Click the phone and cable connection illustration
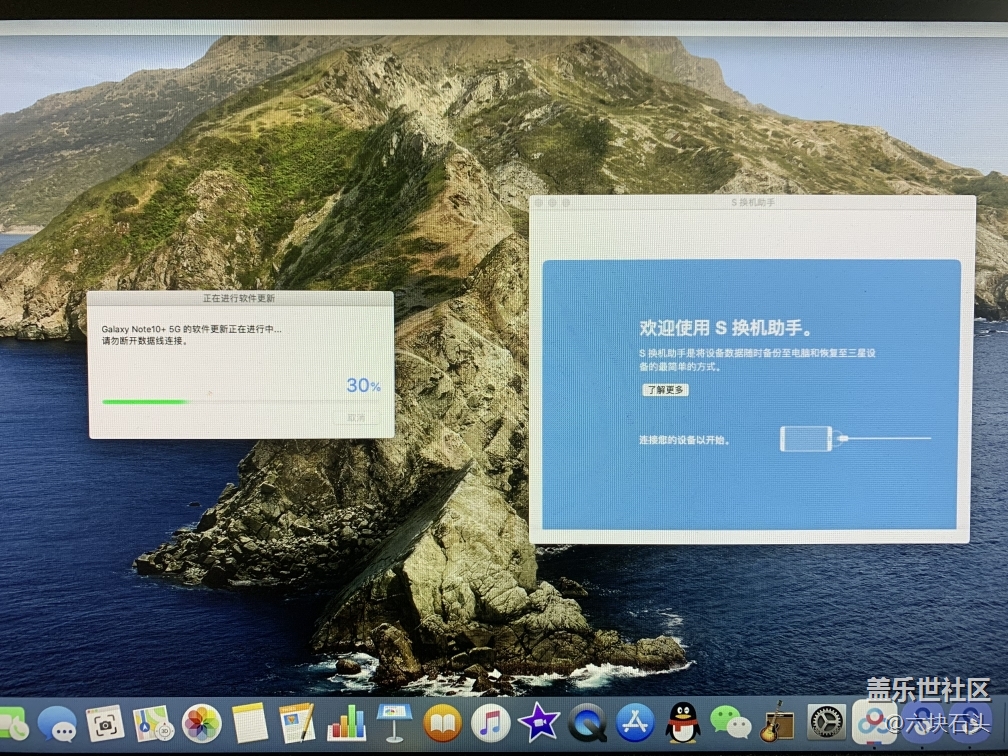The height and width of the screenshot is (756, 1008). (x=855, y=438)
